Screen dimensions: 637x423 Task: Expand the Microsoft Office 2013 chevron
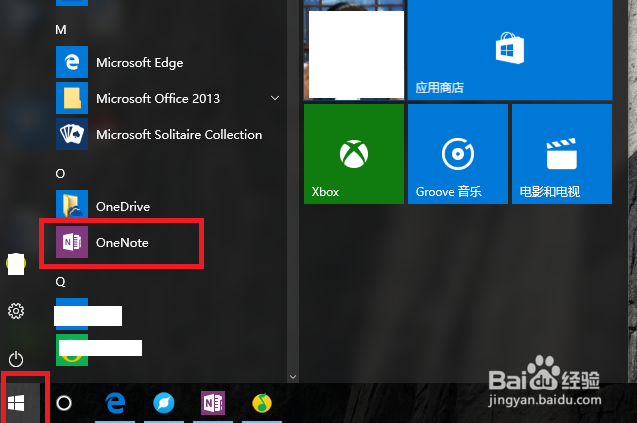pyautogui.click(x=275, y=98)
